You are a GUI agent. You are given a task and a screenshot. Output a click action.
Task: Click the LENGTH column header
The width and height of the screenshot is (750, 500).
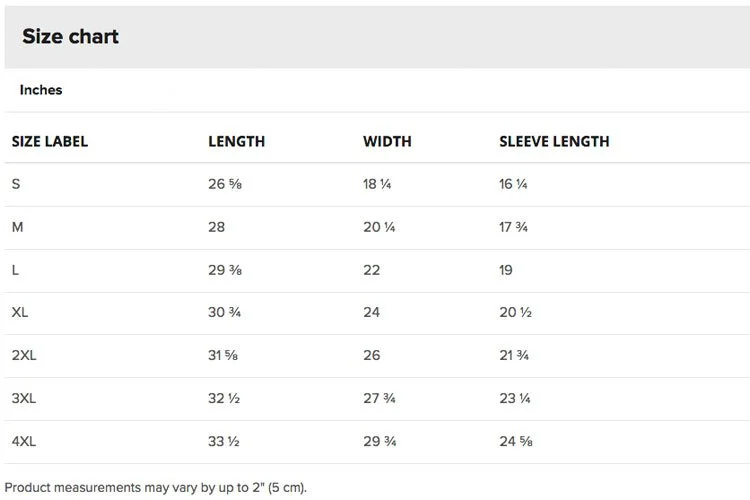tap(236, 142)
